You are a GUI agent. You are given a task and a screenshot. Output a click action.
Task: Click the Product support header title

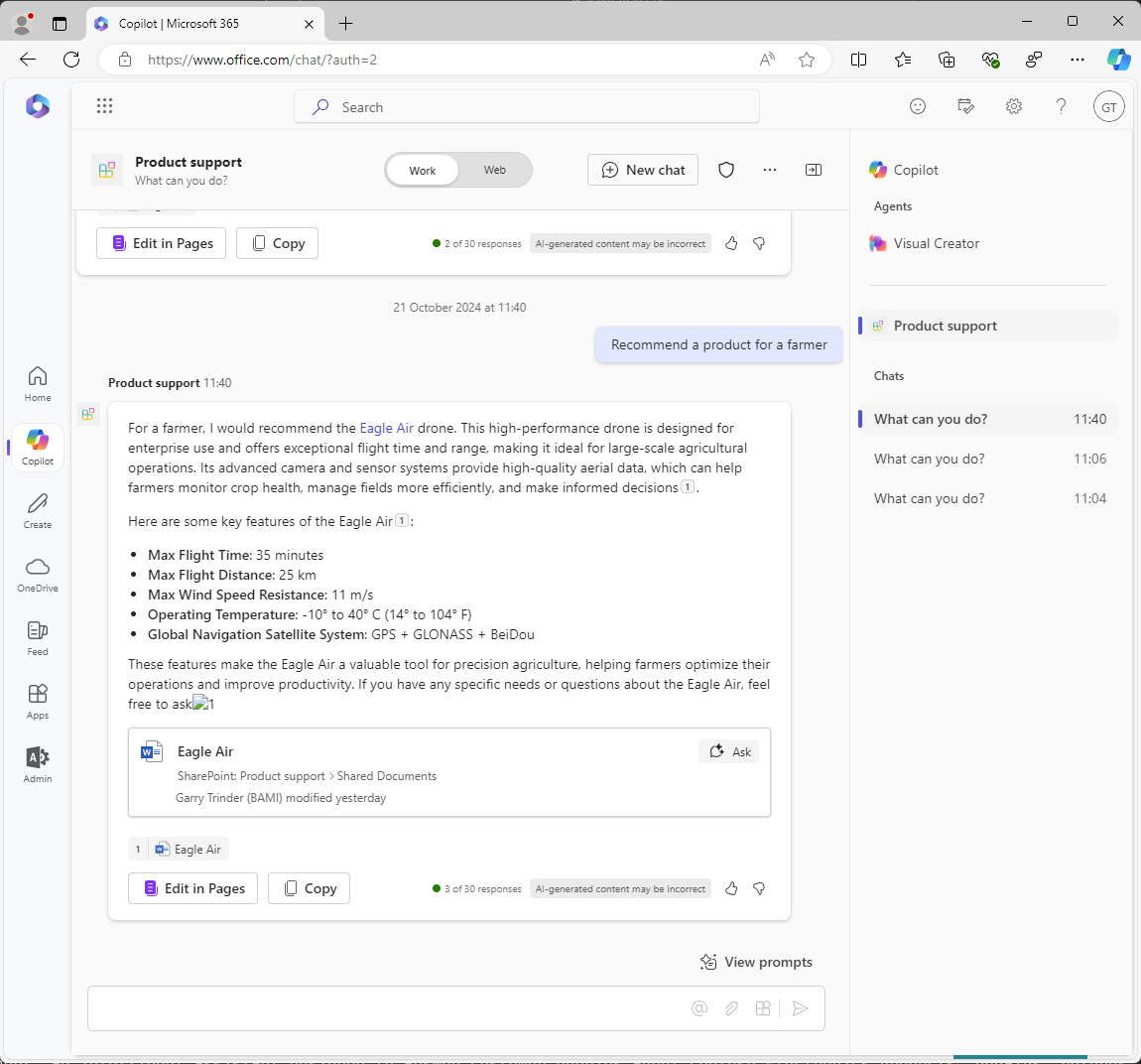pos(189,163)
